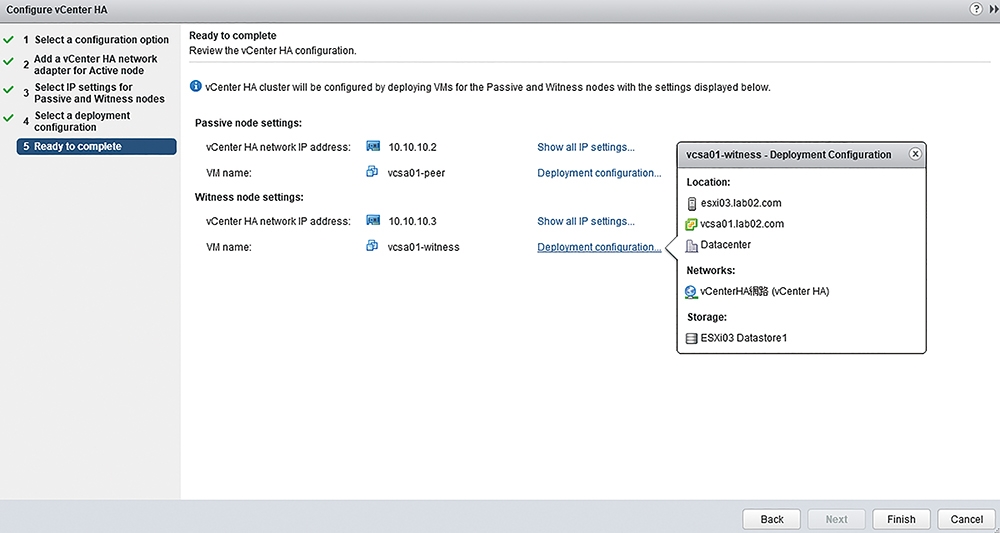Click the network adapter icon beside 10.10.10.2

click(x=373, y=147)
